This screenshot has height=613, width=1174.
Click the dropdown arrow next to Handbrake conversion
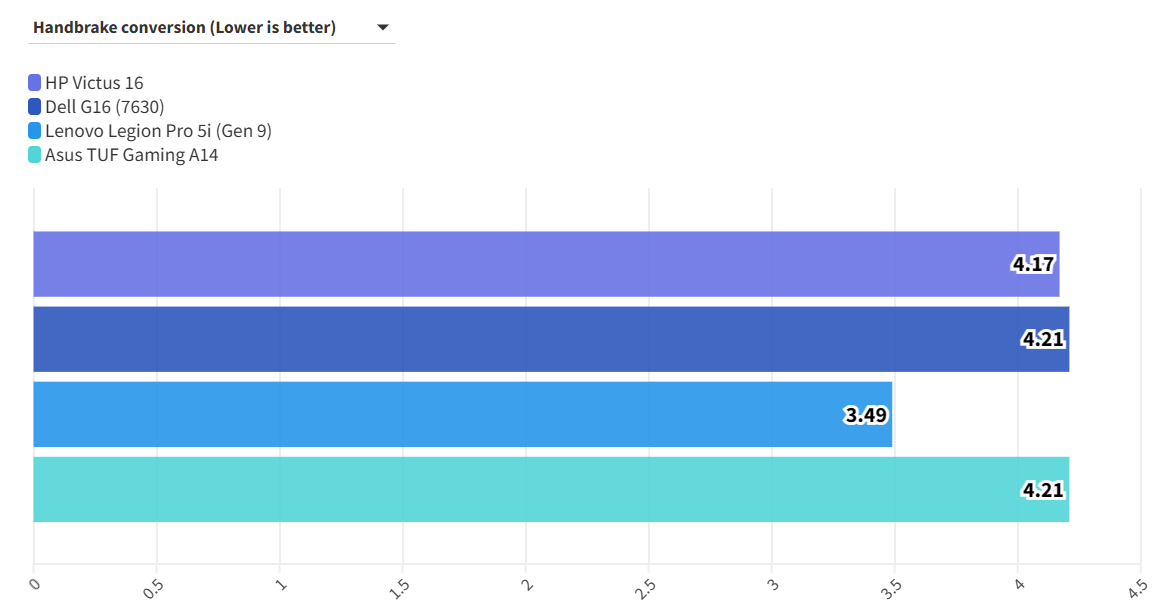coord(382,28)
